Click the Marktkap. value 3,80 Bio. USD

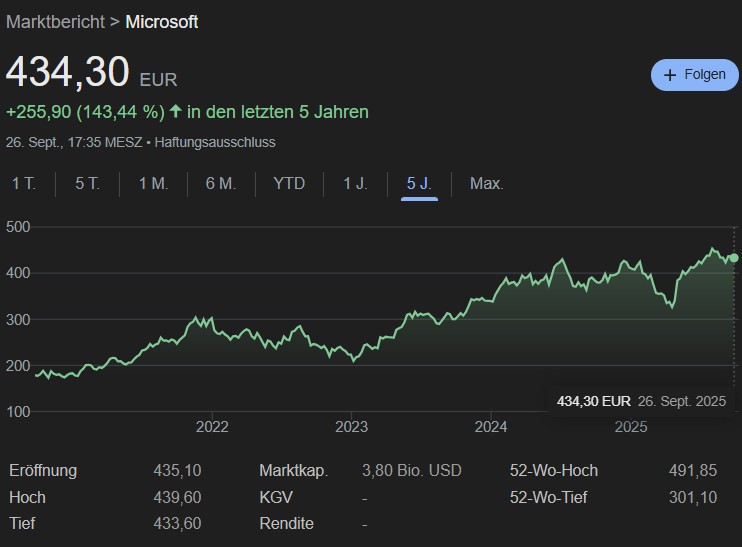click(x=412, y=470)
